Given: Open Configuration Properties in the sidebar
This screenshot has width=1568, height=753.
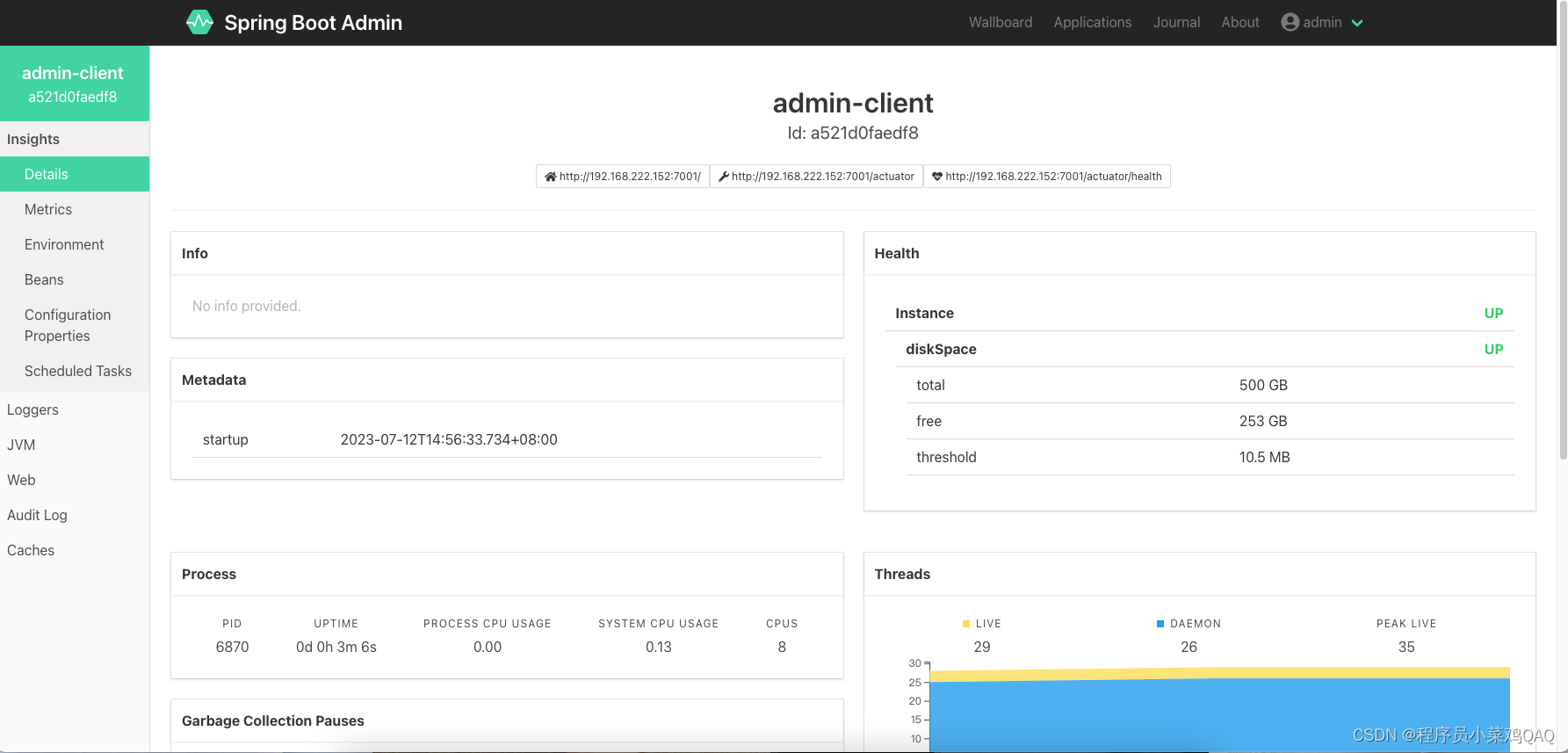Looking at the screenshot, I should pyautogui.click(x=75, y=325).
